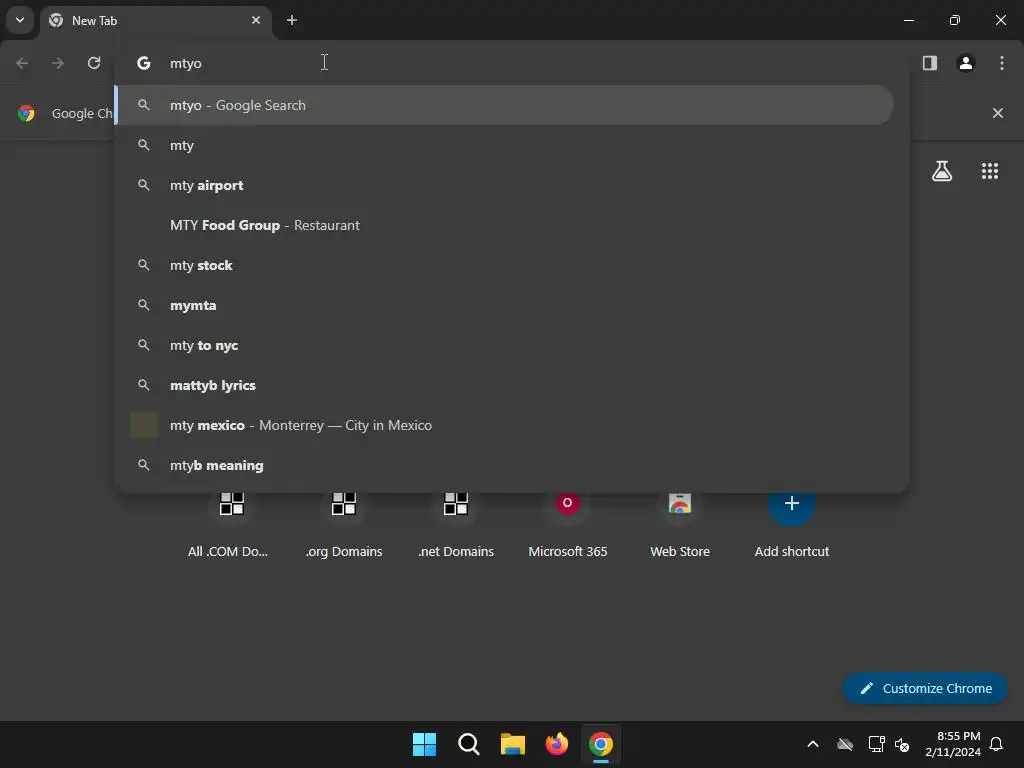Open File Explorer from taskbar
The image size is (1024, 768).
tap(513, 744)
